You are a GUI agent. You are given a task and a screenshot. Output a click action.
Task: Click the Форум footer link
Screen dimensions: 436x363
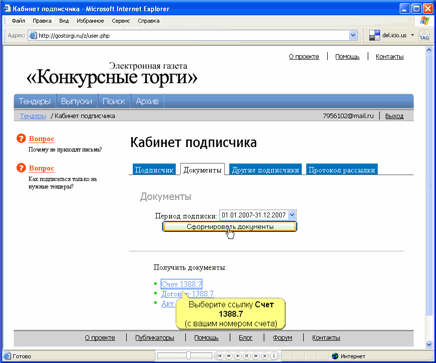282,338
